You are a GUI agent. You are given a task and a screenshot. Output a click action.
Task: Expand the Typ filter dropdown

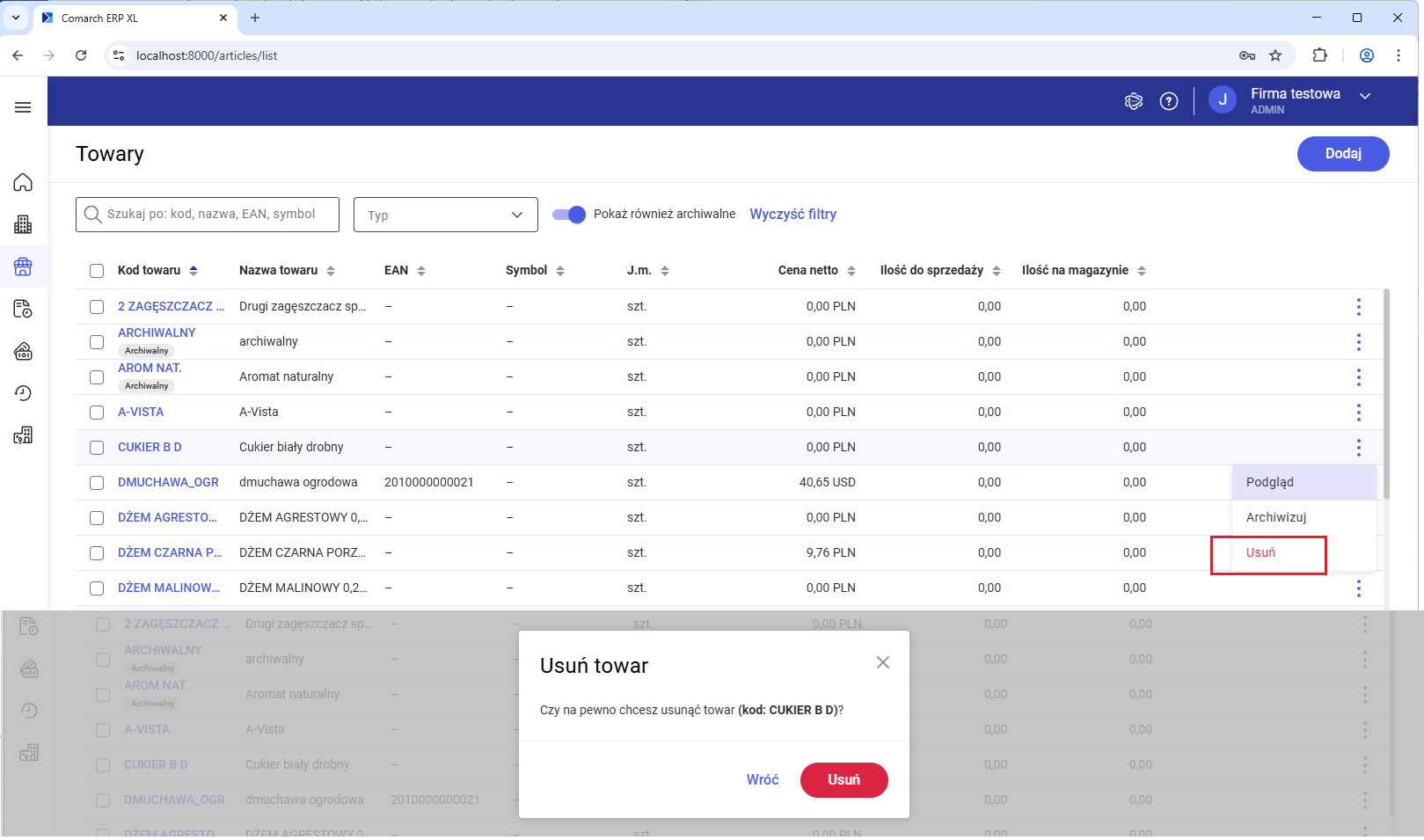[x=445, y=215]
